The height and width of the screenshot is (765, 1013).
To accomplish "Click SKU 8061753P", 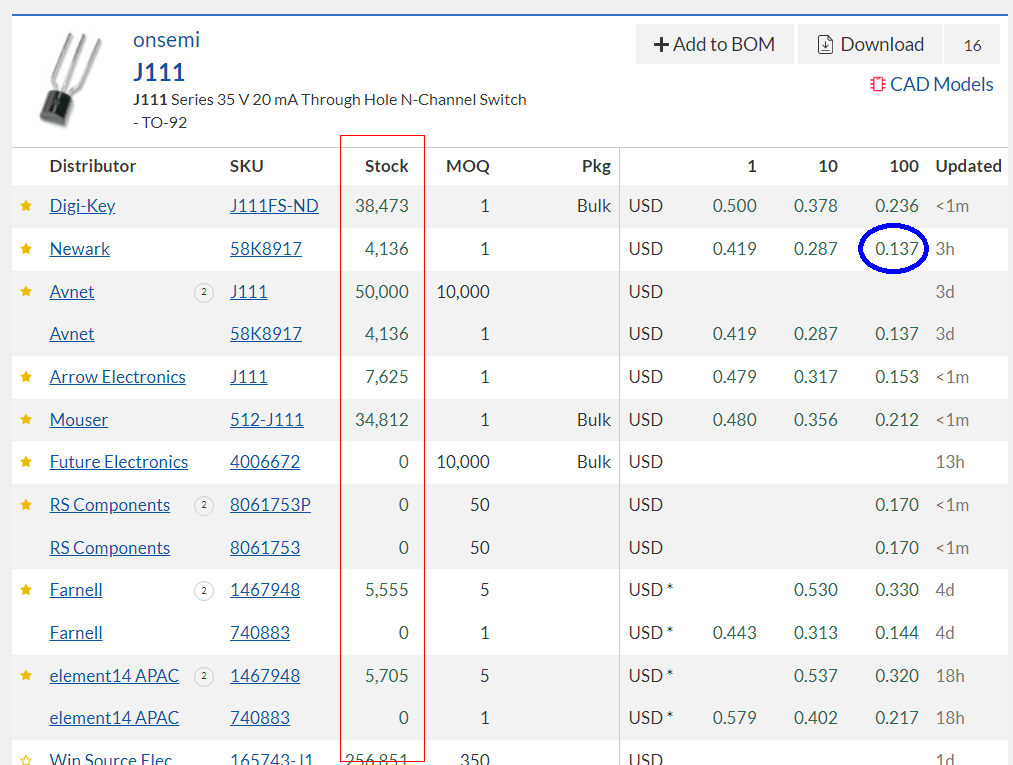I will pyautogui.click(x=270, y=505).
